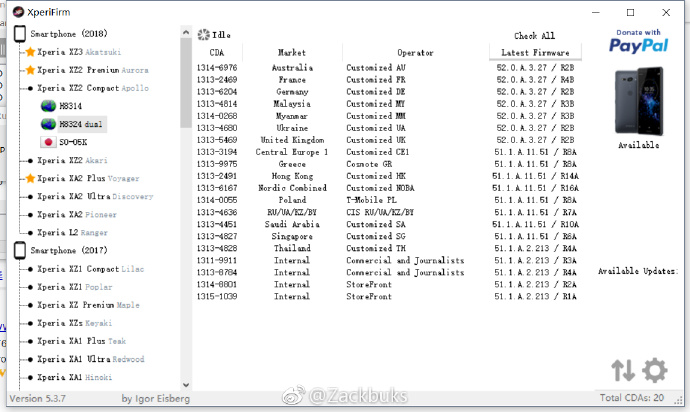Select Xperia XZ2 Premium Aurora
Viewport: 690px width, 412px height.
coord(93,70)
